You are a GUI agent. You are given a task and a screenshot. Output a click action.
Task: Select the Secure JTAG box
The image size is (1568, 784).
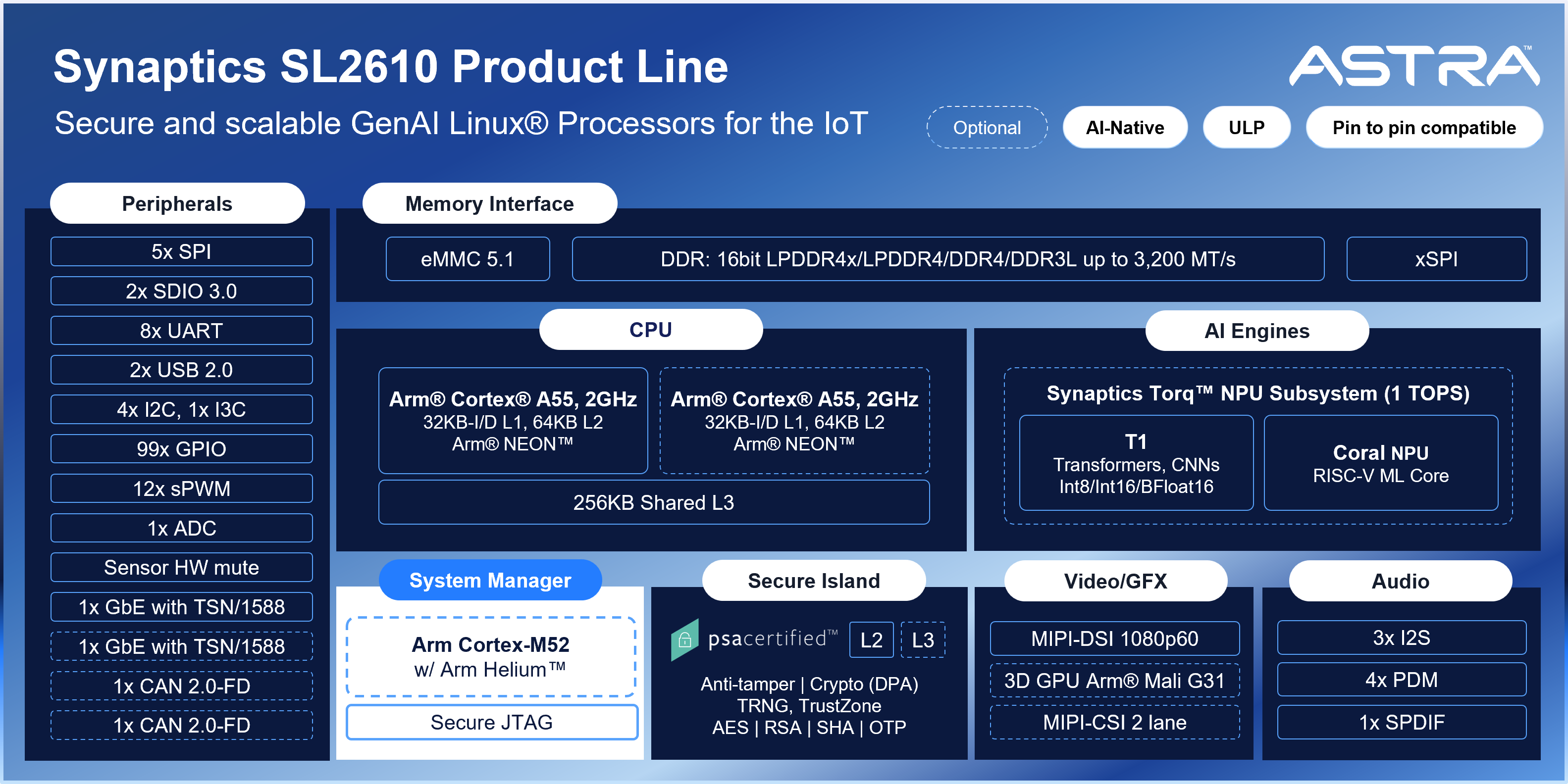coord(491,722)
